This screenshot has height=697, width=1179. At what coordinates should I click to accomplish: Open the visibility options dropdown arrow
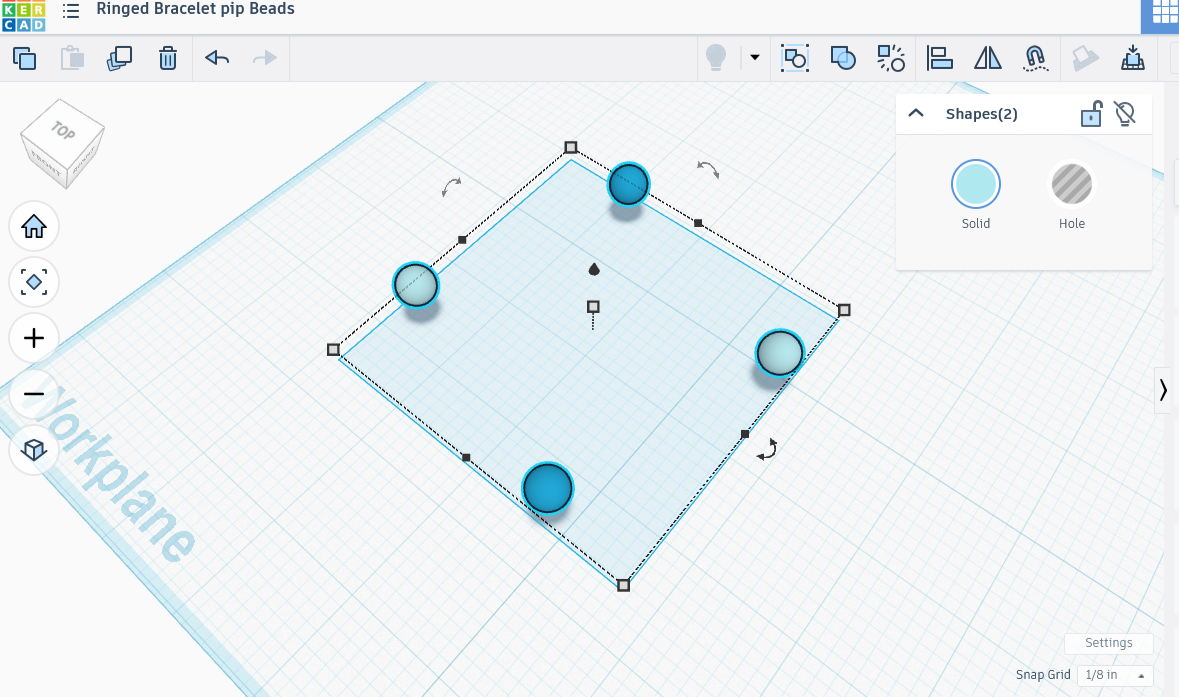tap(754, 57)
